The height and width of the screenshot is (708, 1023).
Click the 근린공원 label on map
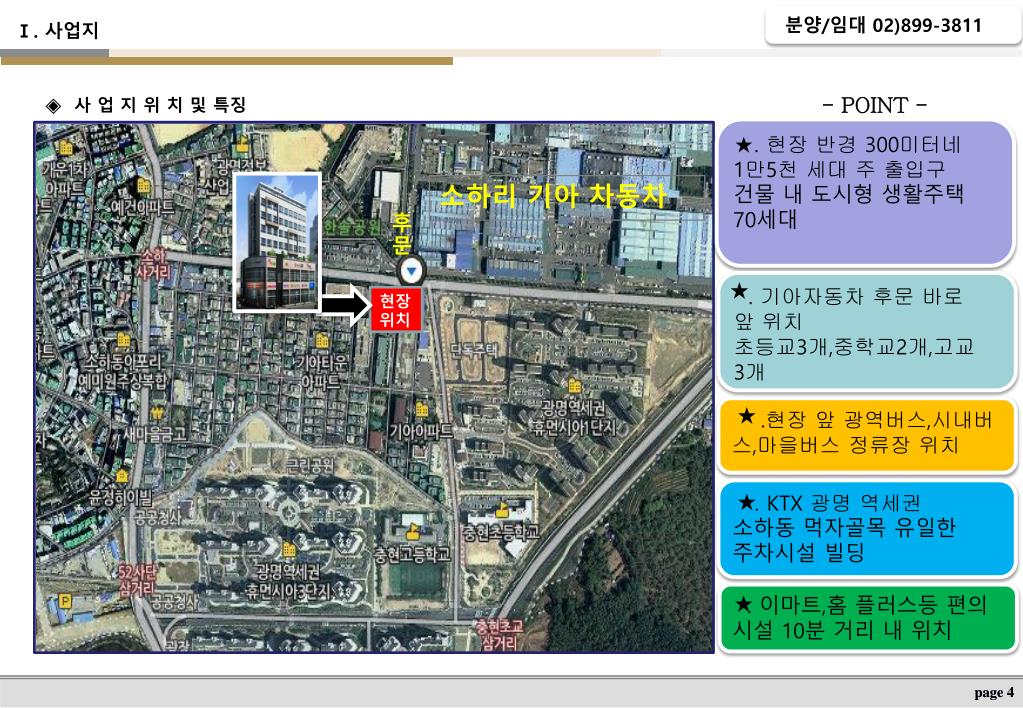pyautogui.click(x=309, y=465)
